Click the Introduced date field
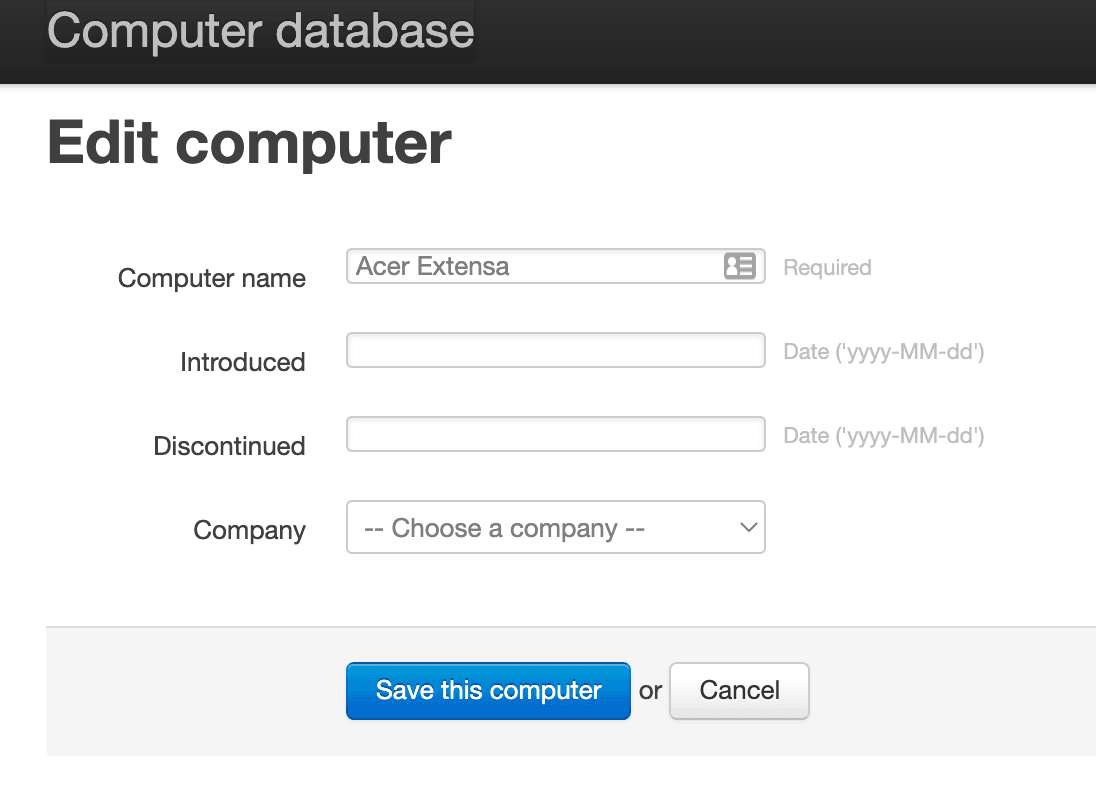 (x=556, y=350)
